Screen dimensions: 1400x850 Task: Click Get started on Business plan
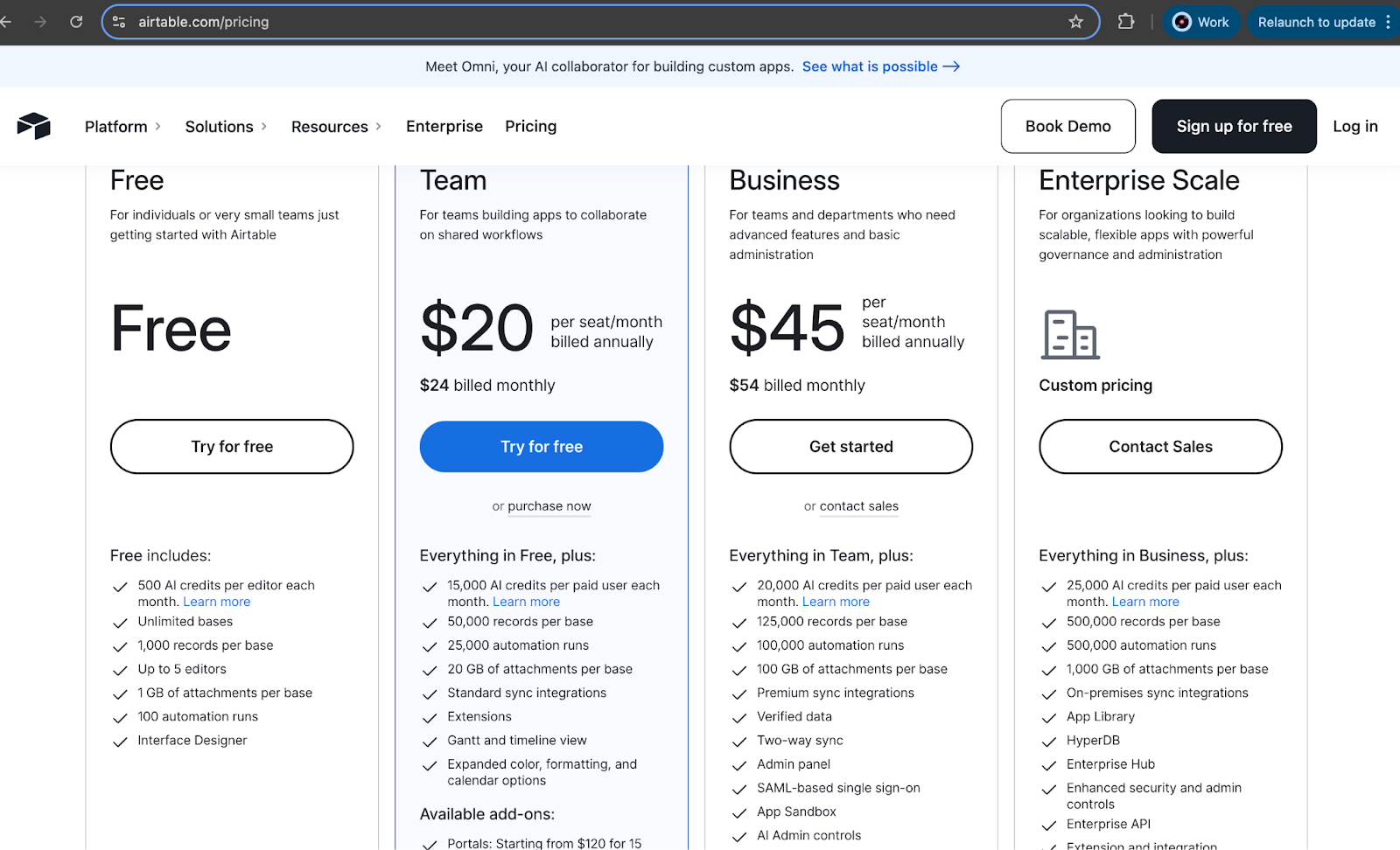tap(851, 447)
